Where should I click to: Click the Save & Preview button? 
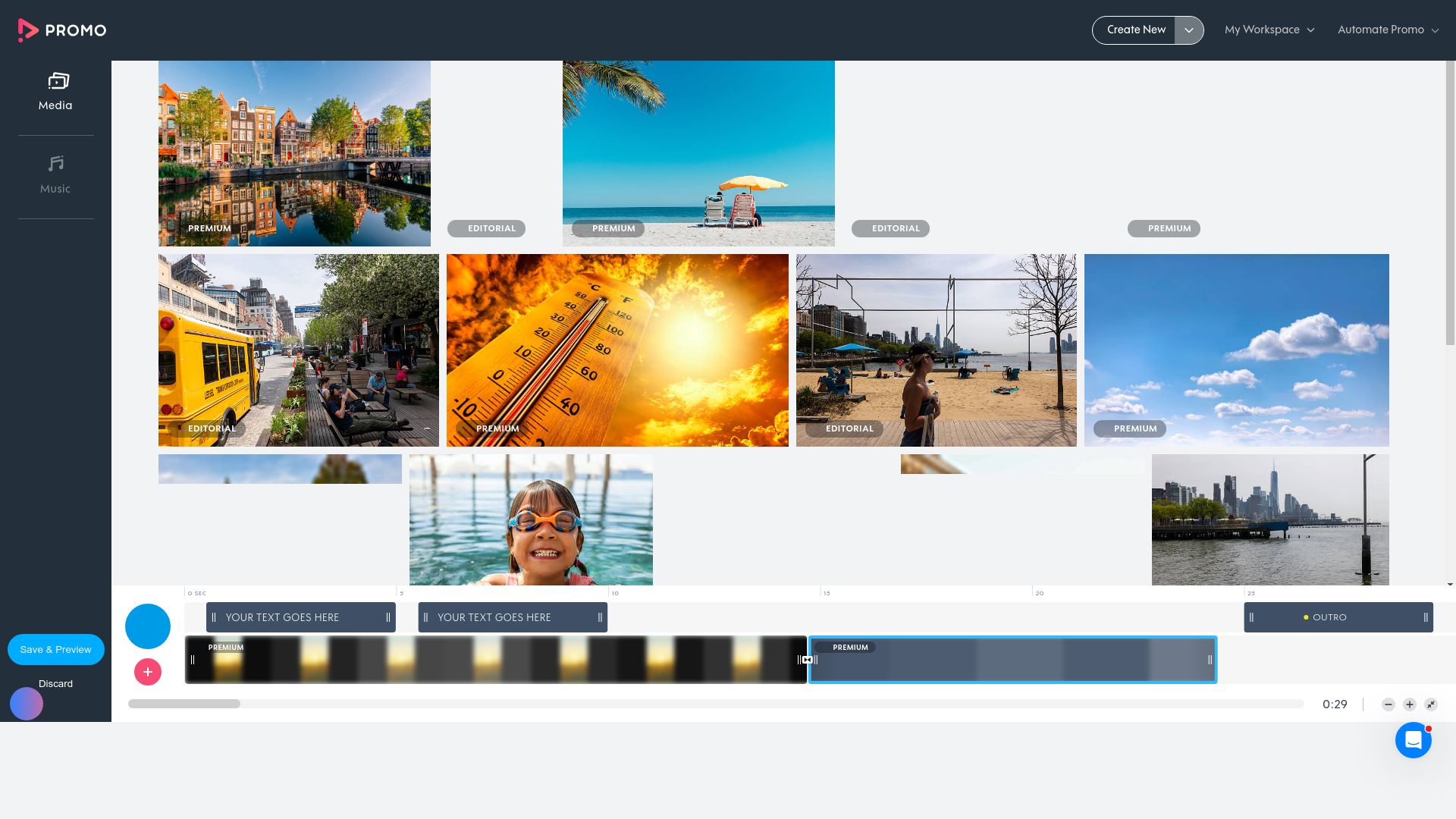(x=55, y=649)
